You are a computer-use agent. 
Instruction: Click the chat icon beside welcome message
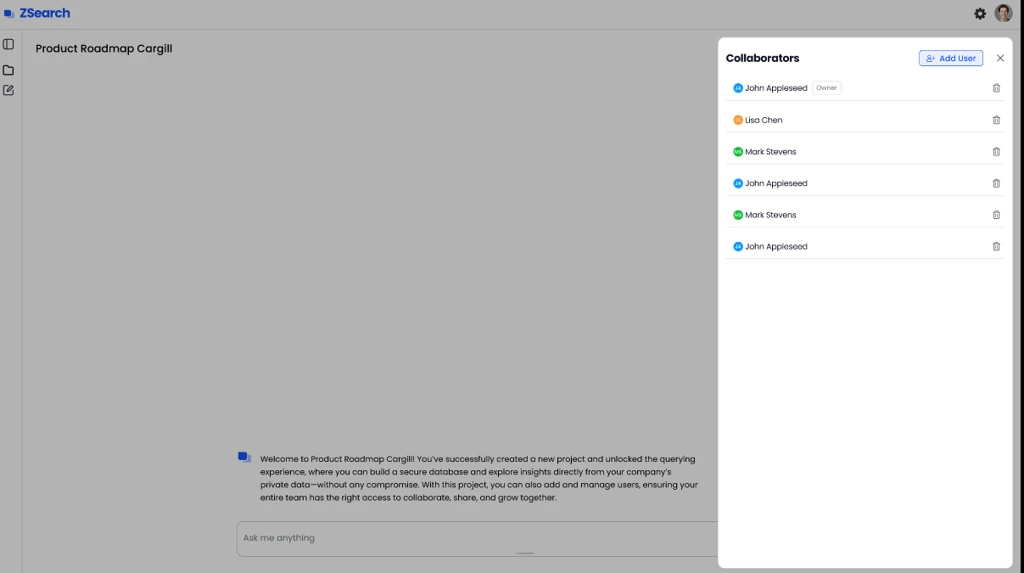point(244,457)
